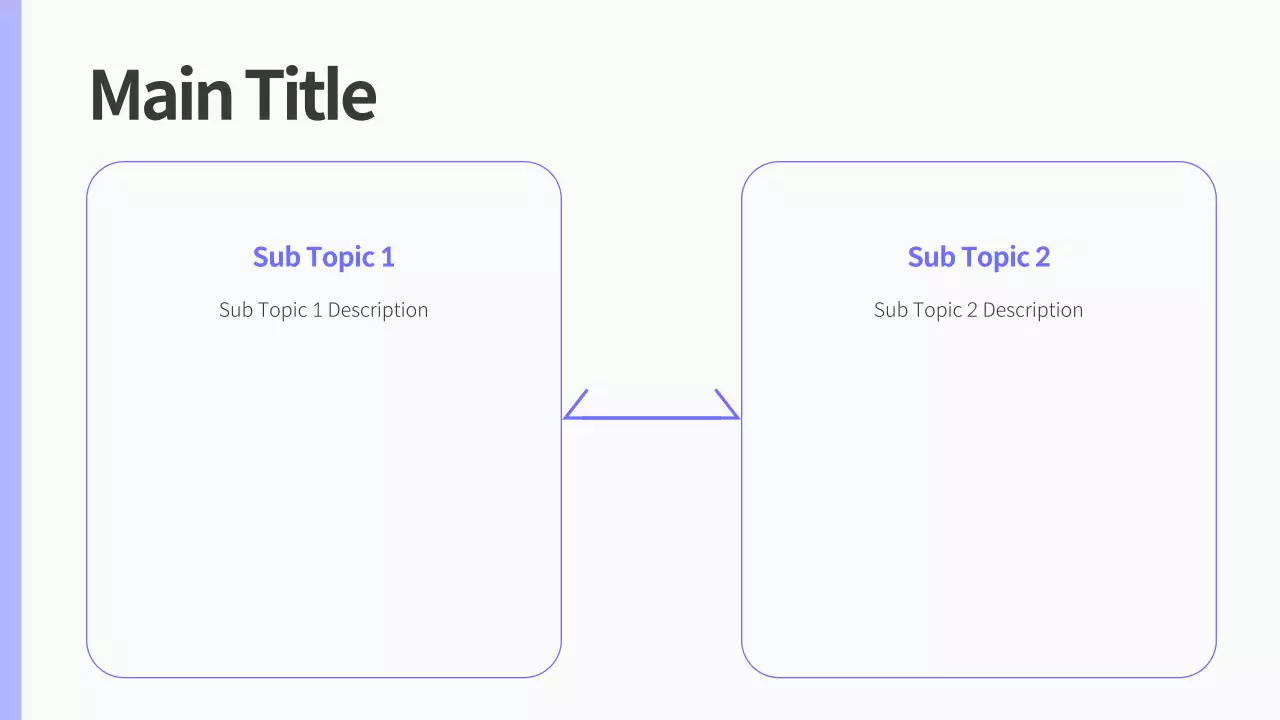Select the right arrowhead of the connector
This screenshot has height=720, width=1280.
click(728, 405)
